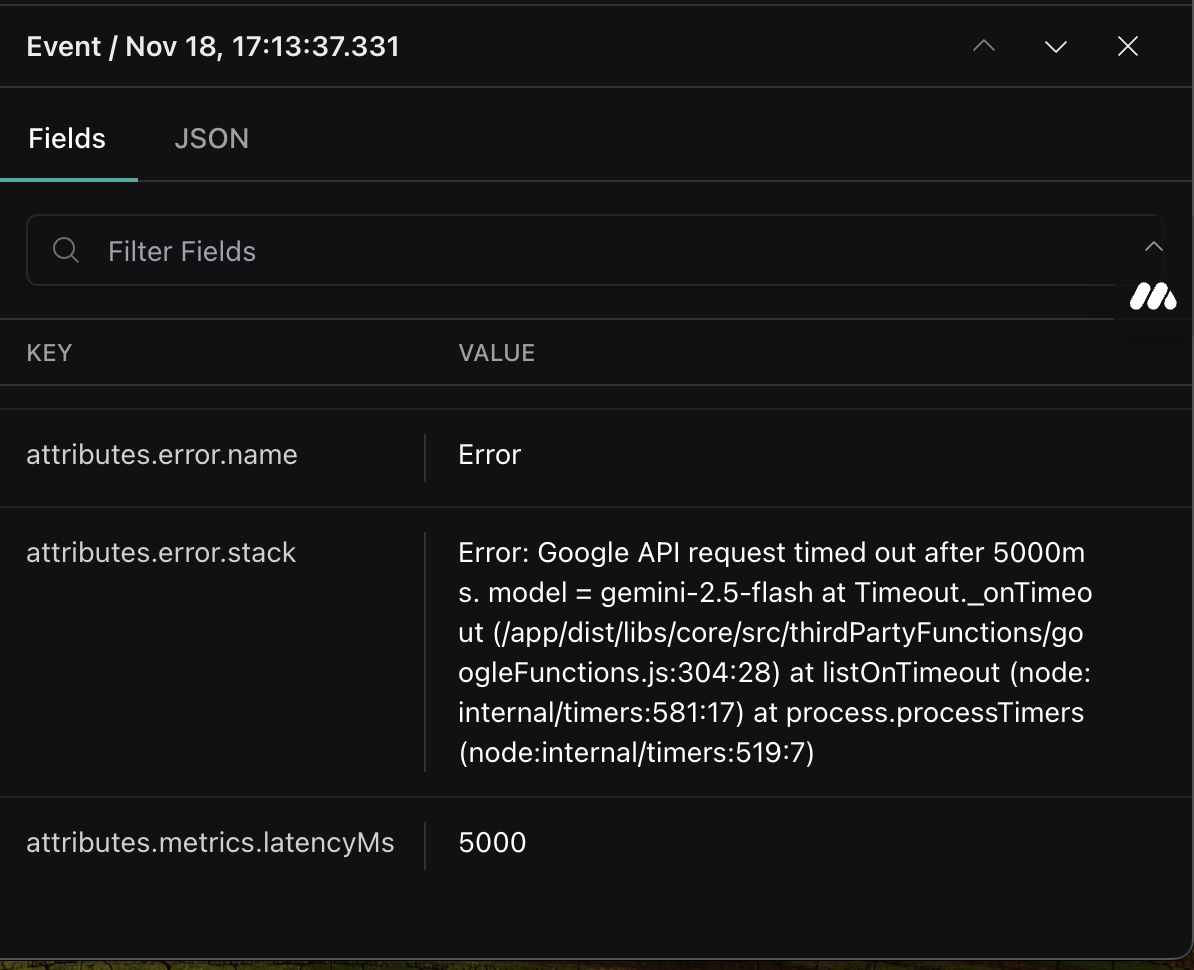Focus the Filter Fields search box
This screenshot has width=1194, height=970.
tap(600, 251)
